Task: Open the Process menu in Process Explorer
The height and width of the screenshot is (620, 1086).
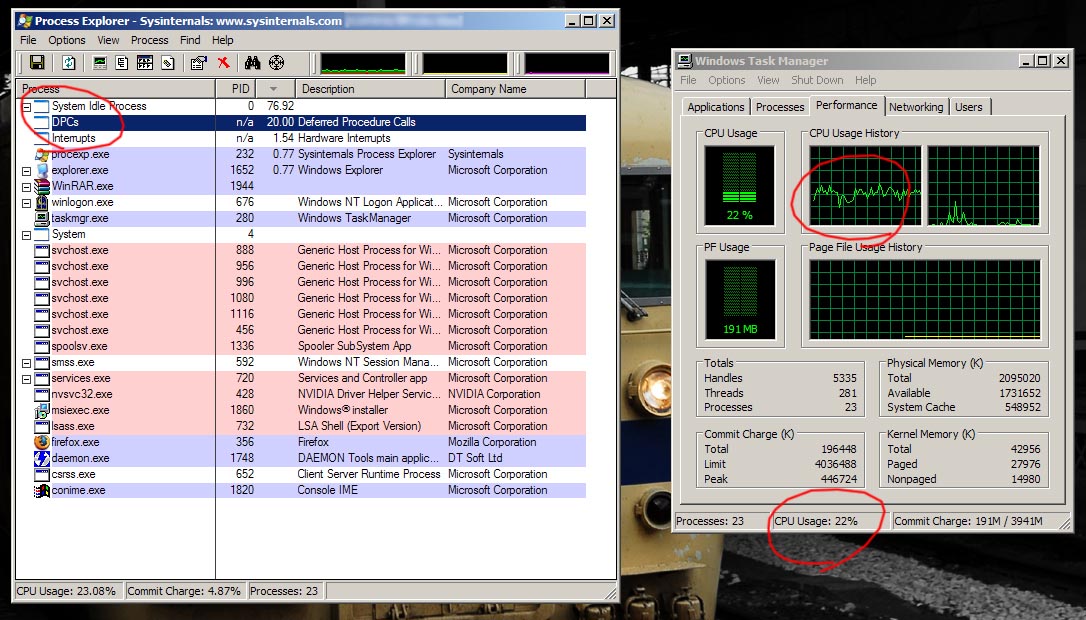Action: coord(150,40)
